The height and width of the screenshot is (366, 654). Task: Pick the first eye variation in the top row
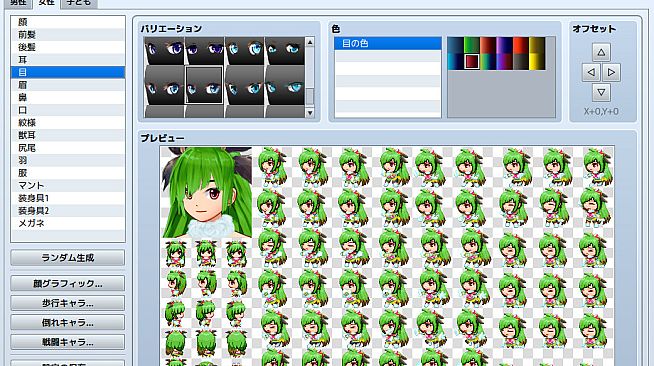click(x=164, y=50)
